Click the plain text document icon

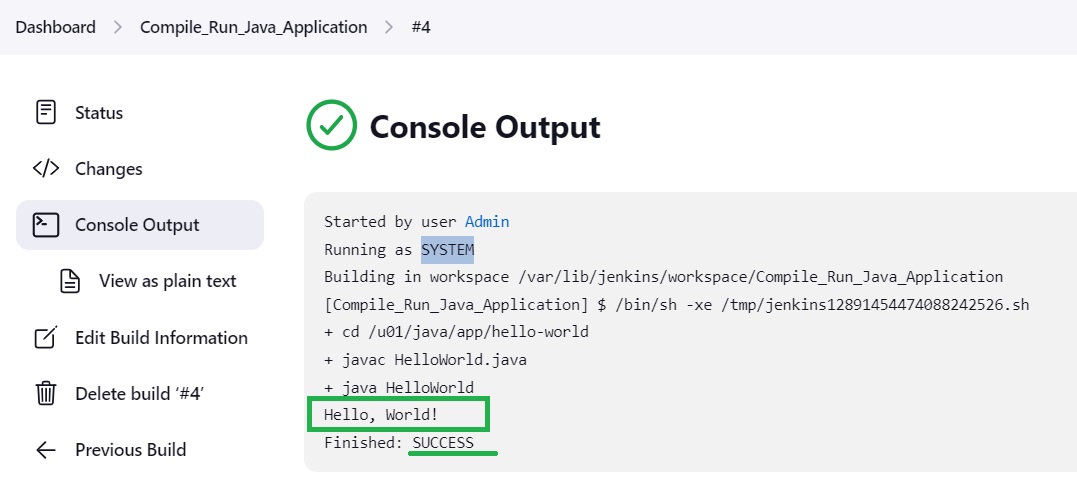tap(69, 281)
